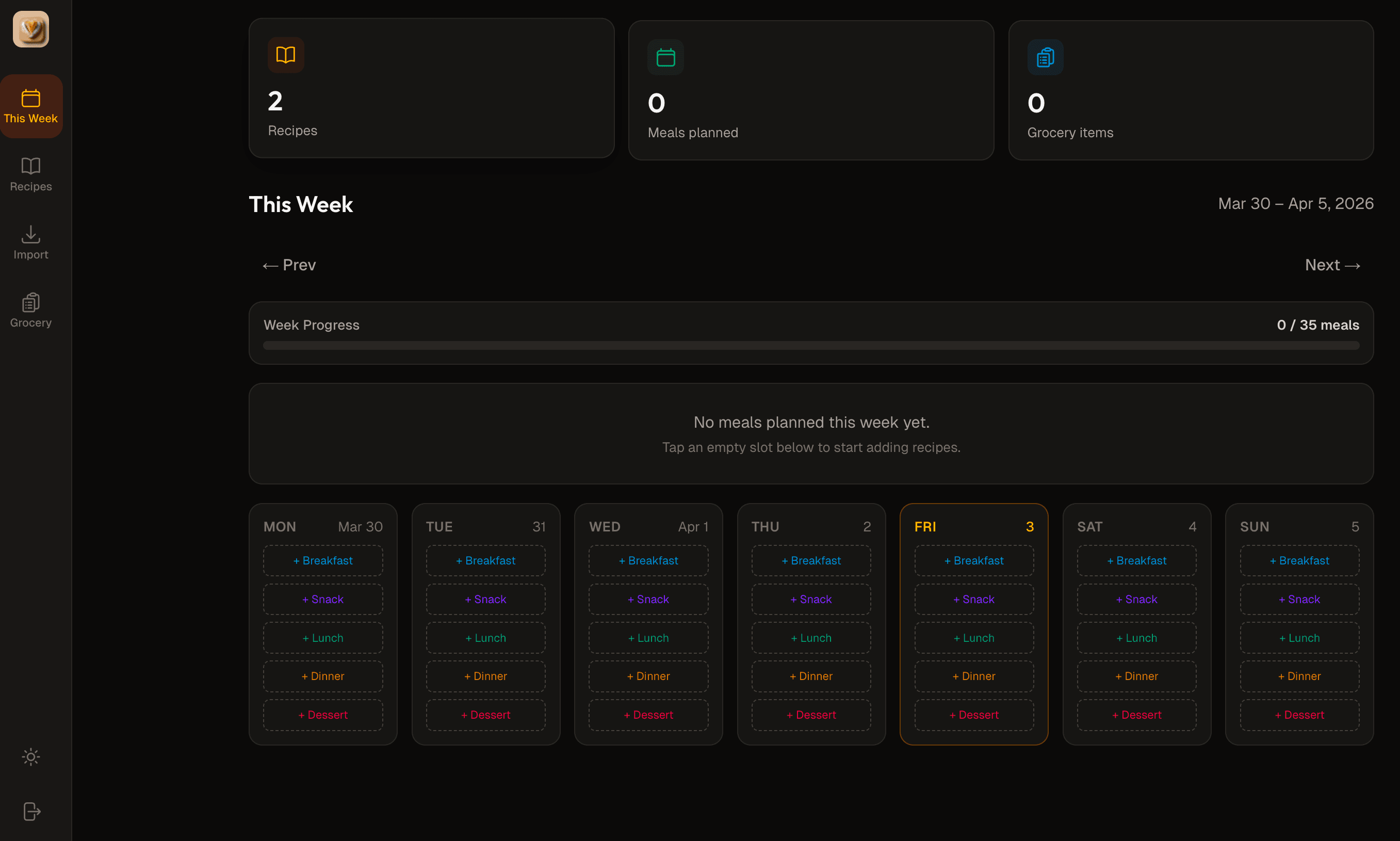Click the orange book icon on Recipes card
The height and width of the screenshot is (841, 1400).
coord(285,54)
